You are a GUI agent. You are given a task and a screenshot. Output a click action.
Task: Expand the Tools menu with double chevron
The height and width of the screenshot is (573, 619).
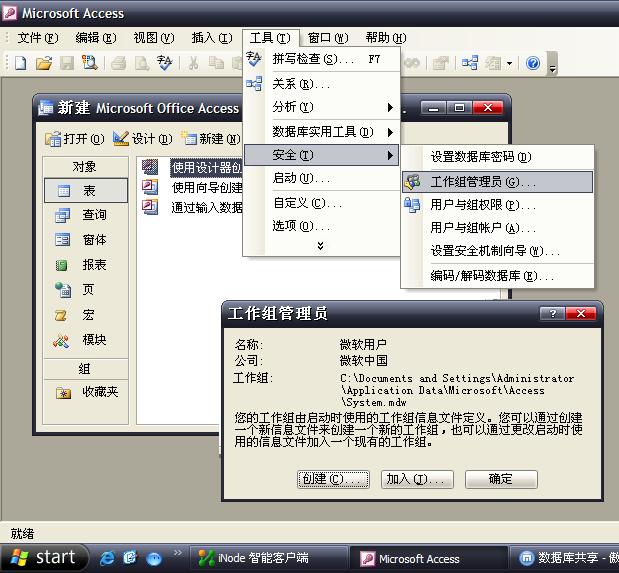321,246
